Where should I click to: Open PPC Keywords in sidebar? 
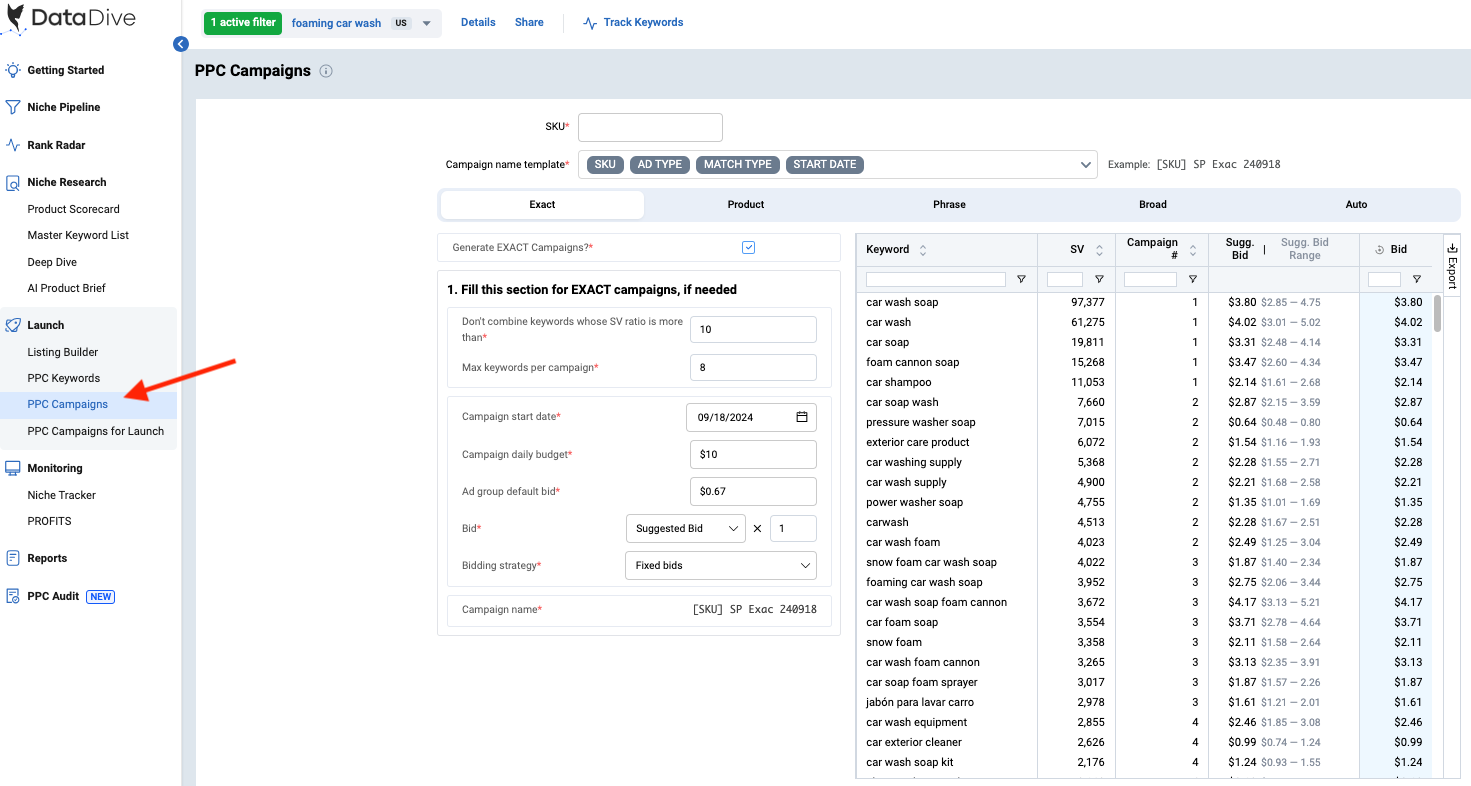(64, 378)
